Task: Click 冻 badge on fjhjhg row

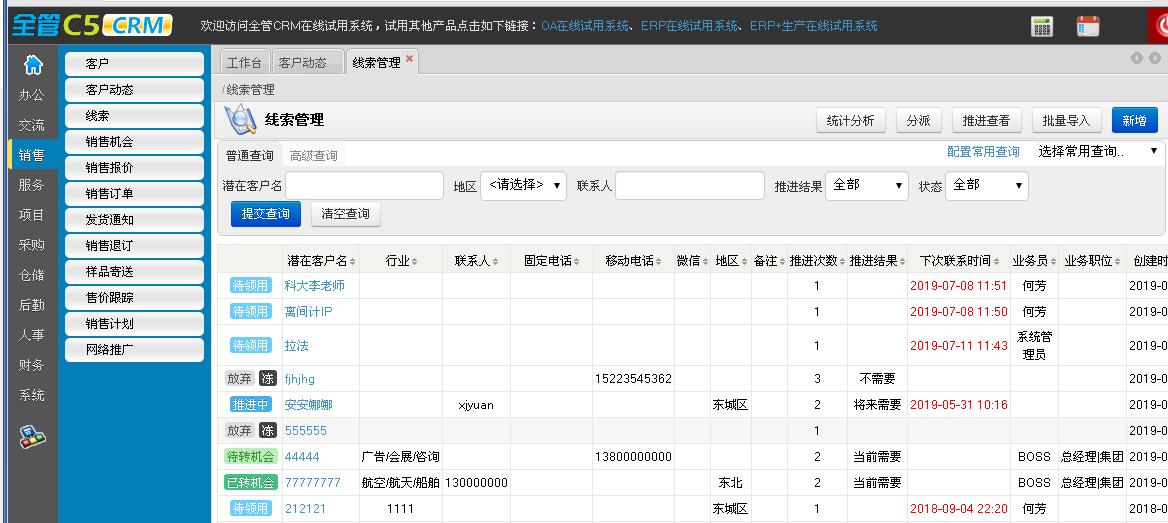Action: (x=267, y=378)
